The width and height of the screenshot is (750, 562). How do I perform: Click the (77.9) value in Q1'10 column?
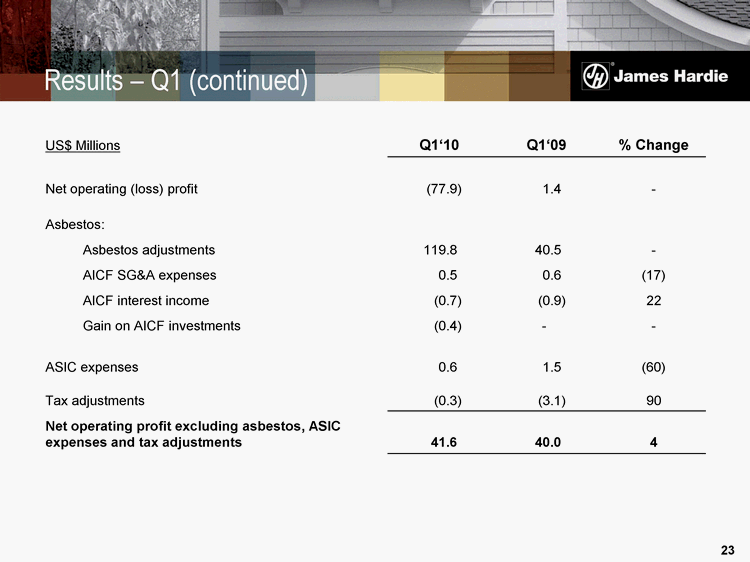click(x=444, y=188)
